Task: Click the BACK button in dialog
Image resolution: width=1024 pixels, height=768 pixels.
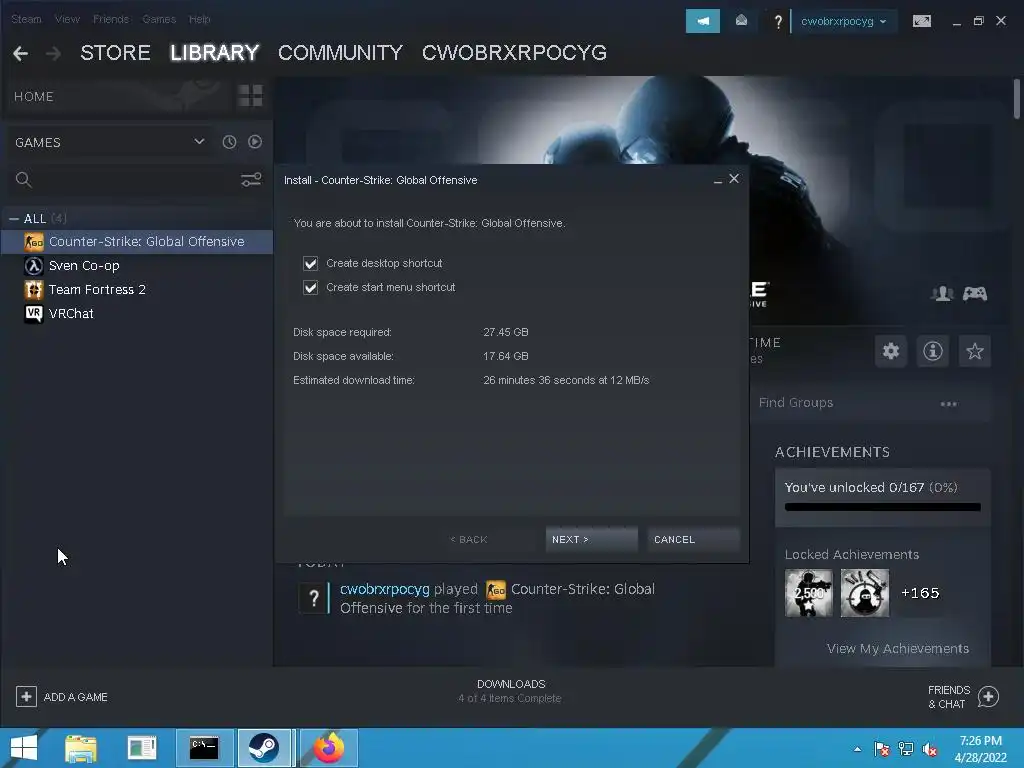Action: coord(469,539)
